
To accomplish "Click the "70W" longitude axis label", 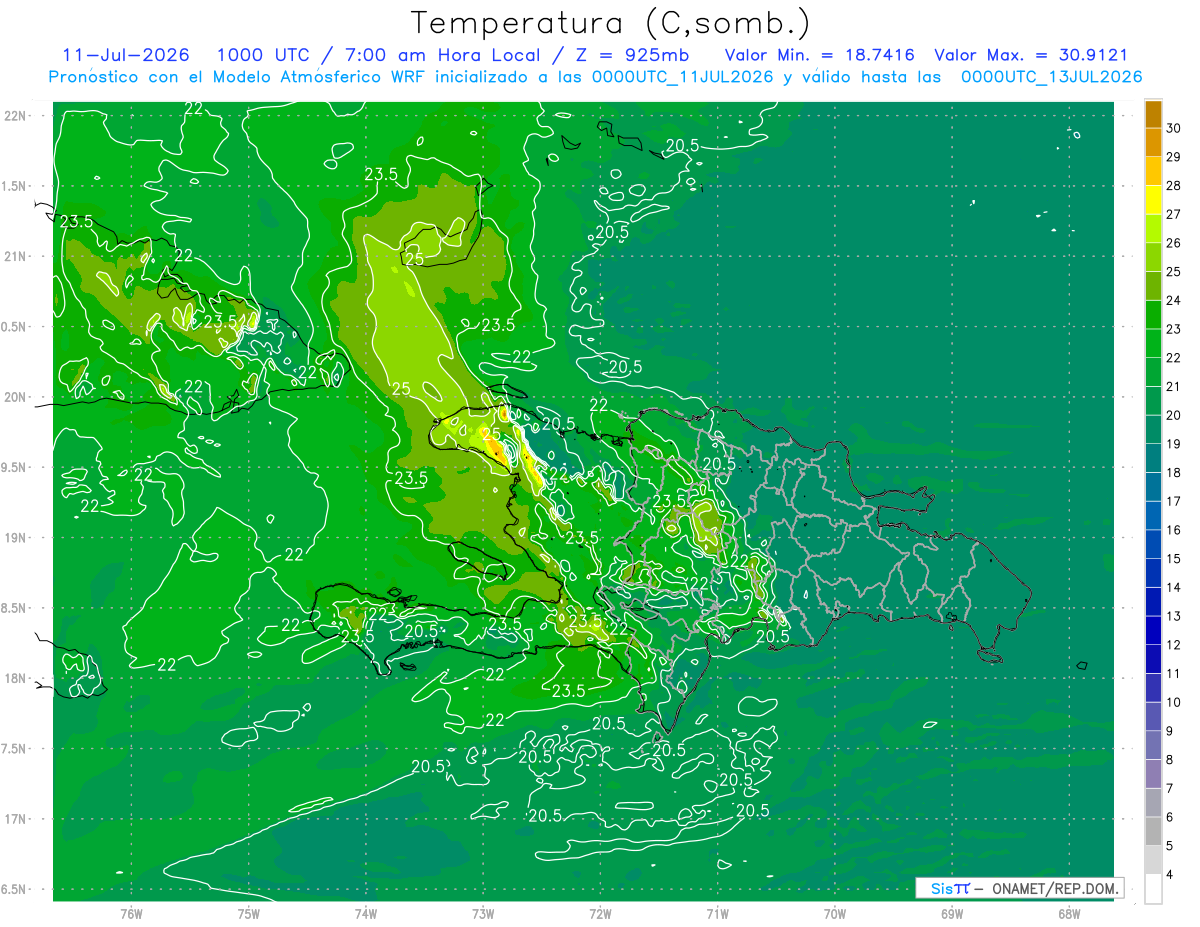I will click(834, 914).
